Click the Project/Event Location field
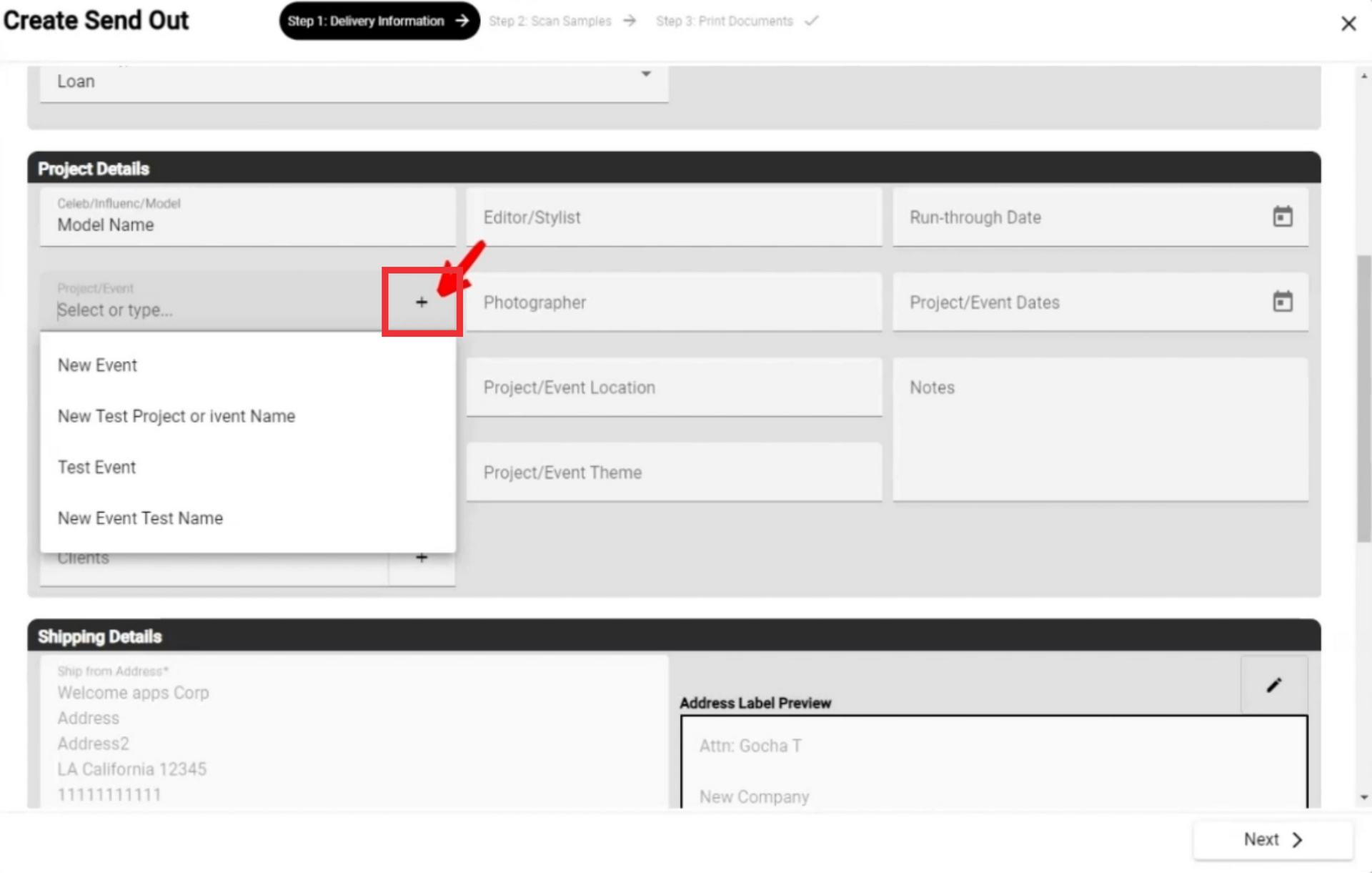Image resolution: width=1372 pixels, height=873 pixels. [x=674, y=388]
